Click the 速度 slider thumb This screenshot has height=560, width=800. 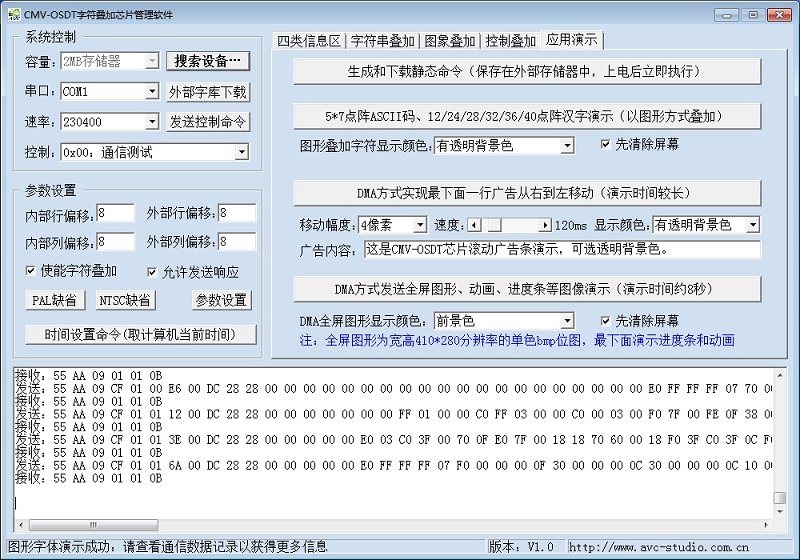coord(493,225)
